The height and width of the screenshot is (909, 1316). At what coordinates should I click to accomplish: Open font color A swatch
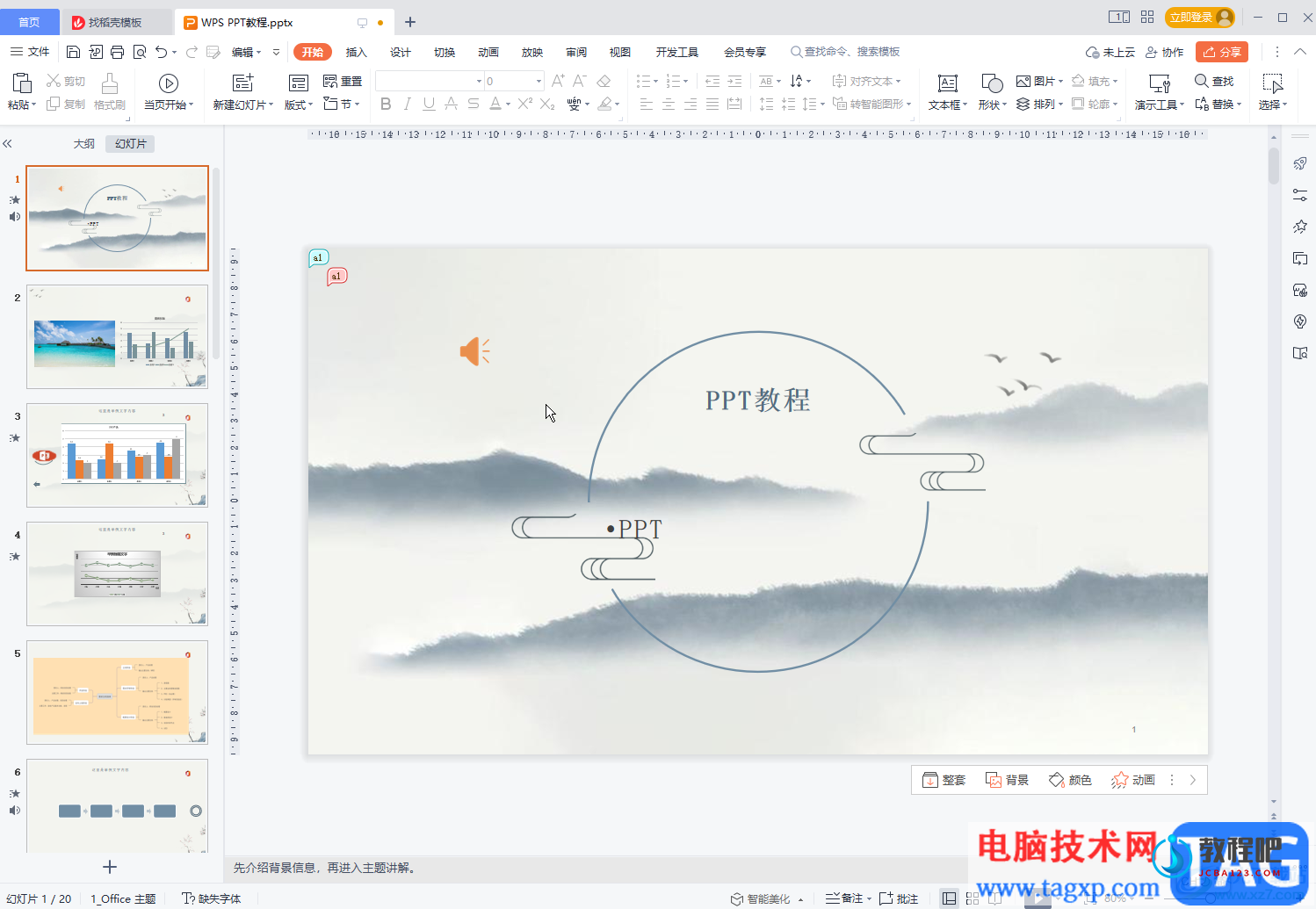click(x=495, y=104)
